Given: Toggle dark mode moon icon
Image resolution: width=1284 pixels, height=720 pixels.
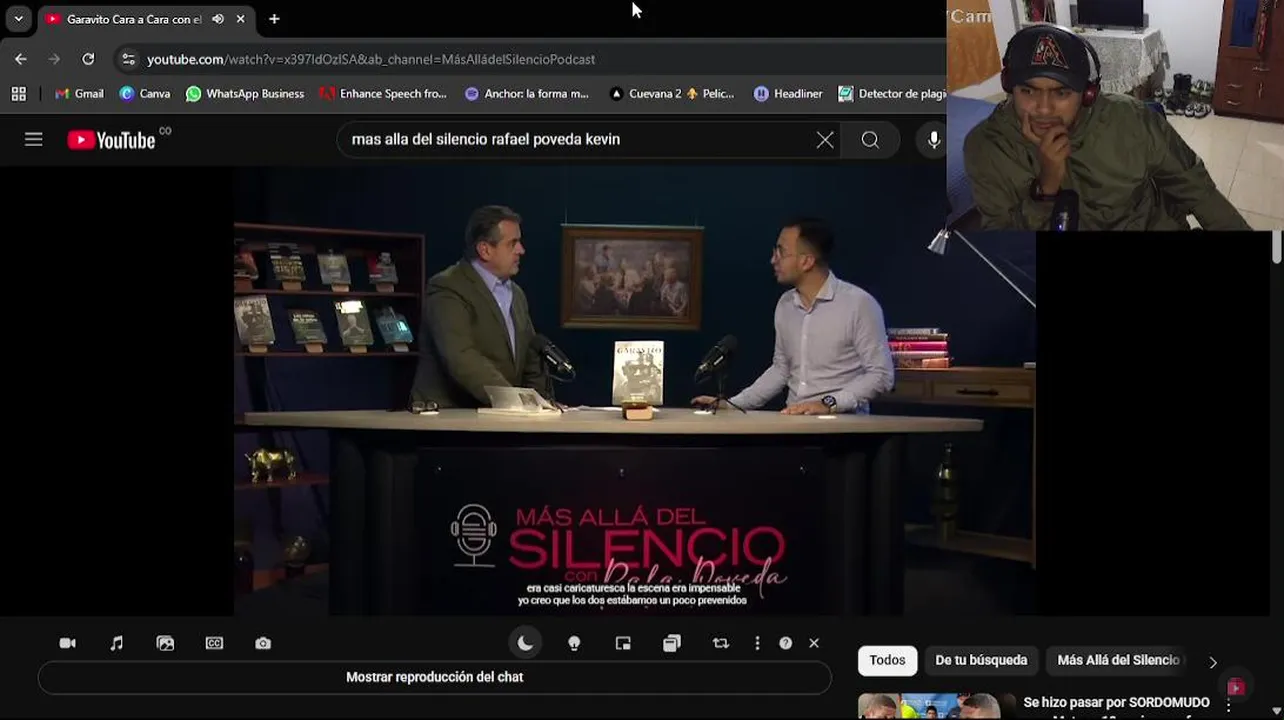Looking at the screenshot, I should pyautogui.click(x=525, y=643).
